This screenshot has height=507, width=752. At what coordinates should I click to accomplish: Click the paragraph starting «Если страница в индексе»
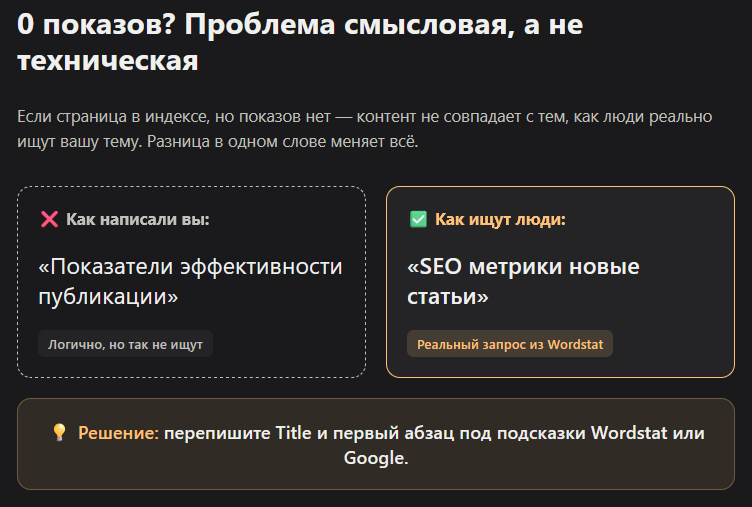(364, 129)
